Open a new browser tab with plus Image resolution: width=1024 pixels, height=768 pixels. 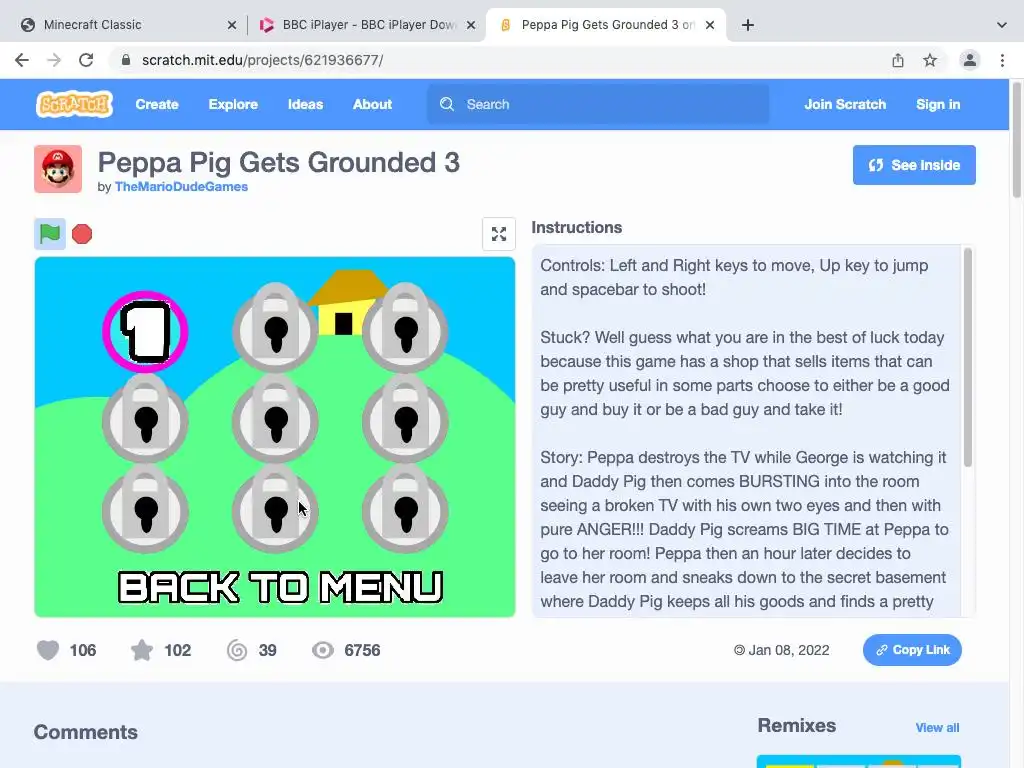coord(748,25)
